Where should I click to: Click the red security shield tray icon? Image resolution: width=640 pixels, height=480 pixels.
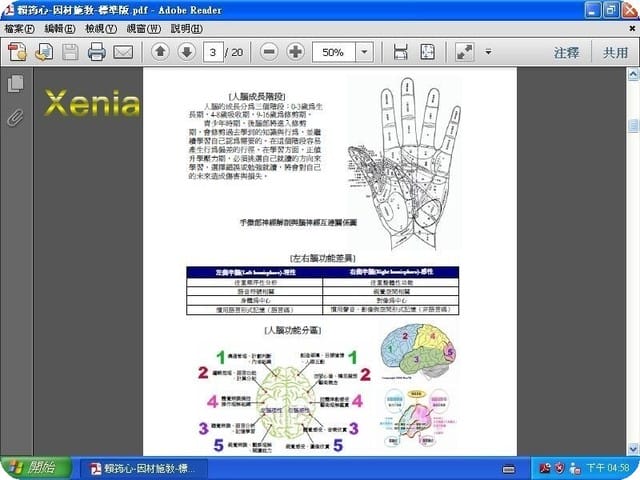tap(560, 468)
